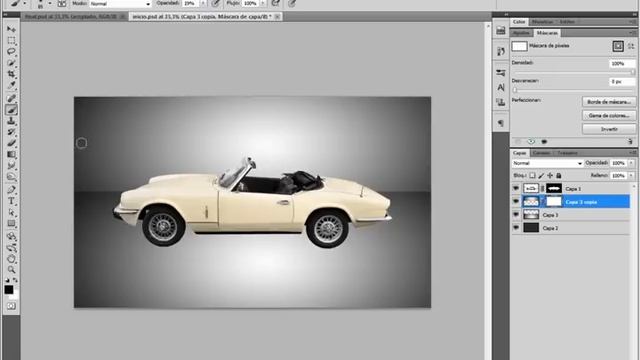640x360 pixels.
Task: Select the Lasso tool
Action: [x=11, y=52]
